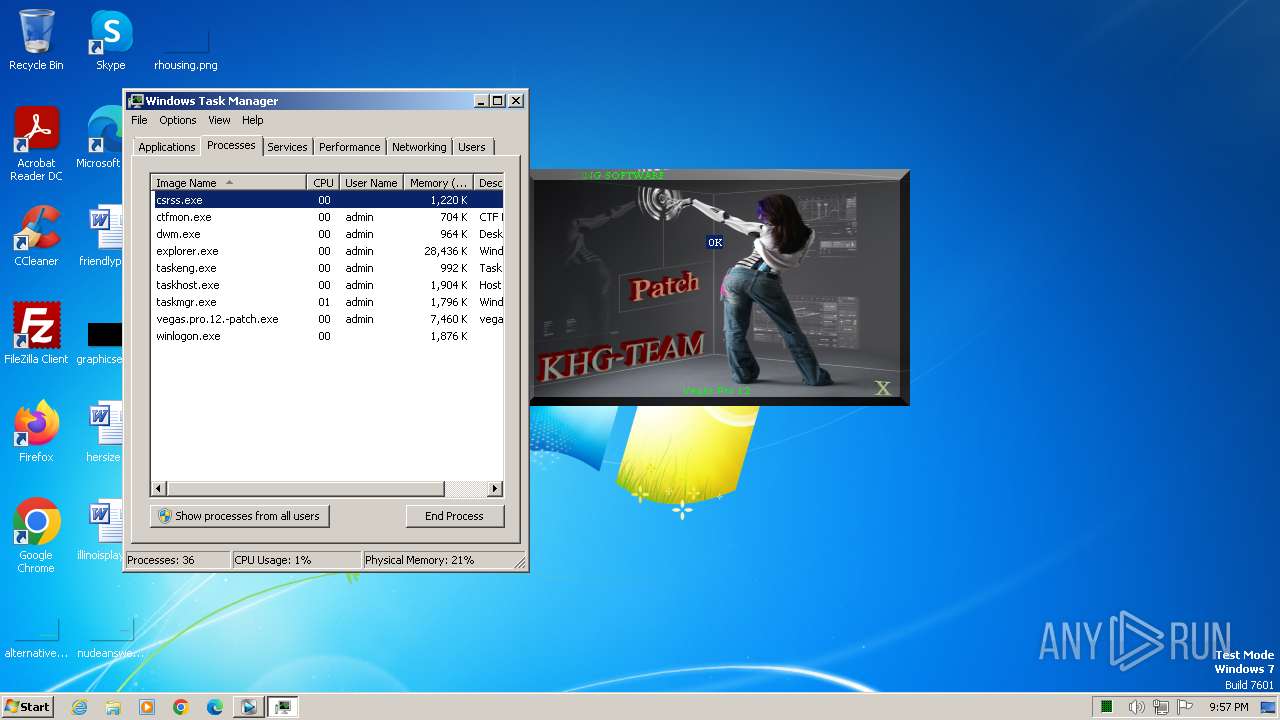Switch to patch app taskbar button

(x=248, y=707)
